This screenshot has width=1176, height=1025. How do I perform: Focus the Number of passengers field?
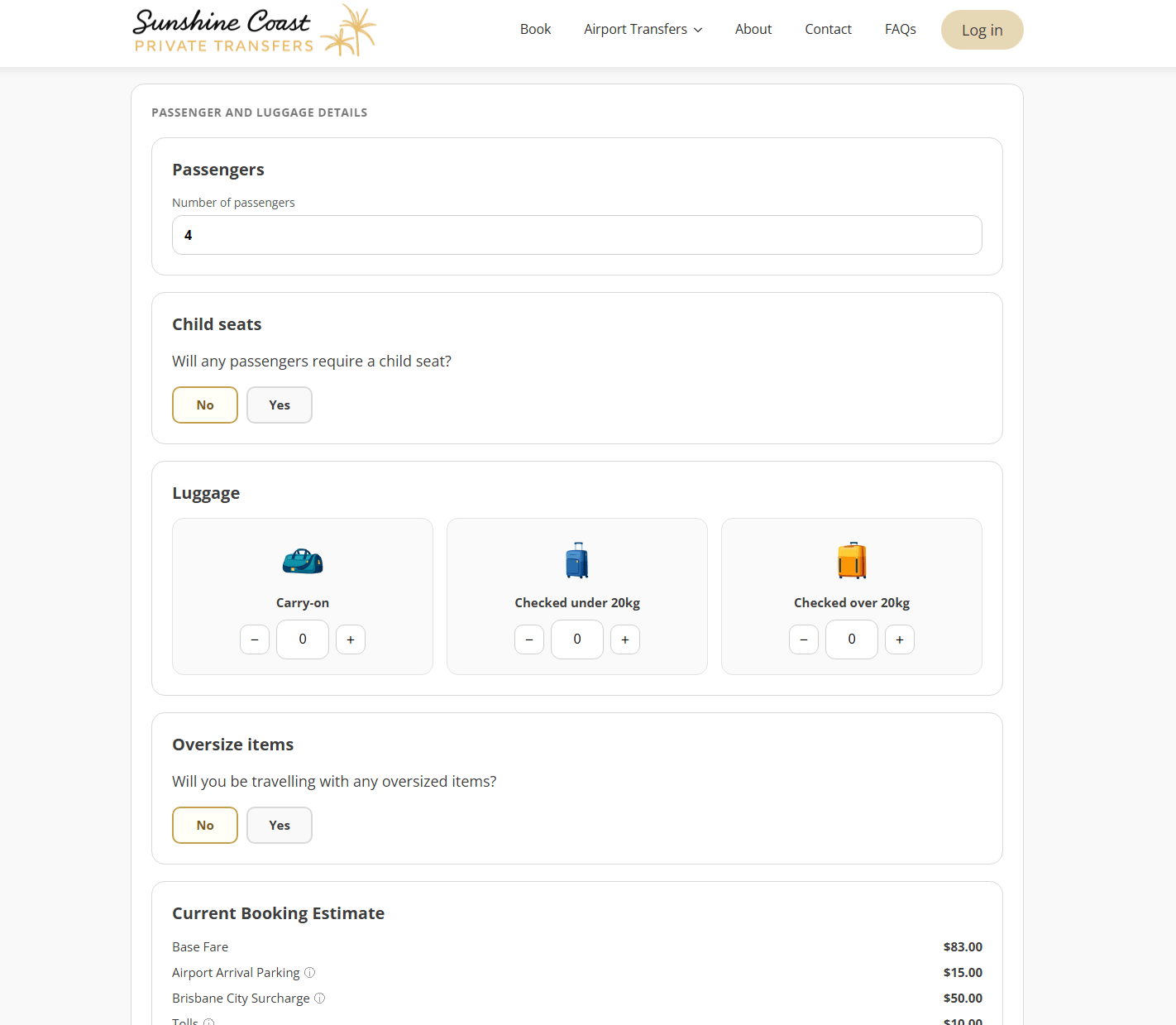click(577, 235)
